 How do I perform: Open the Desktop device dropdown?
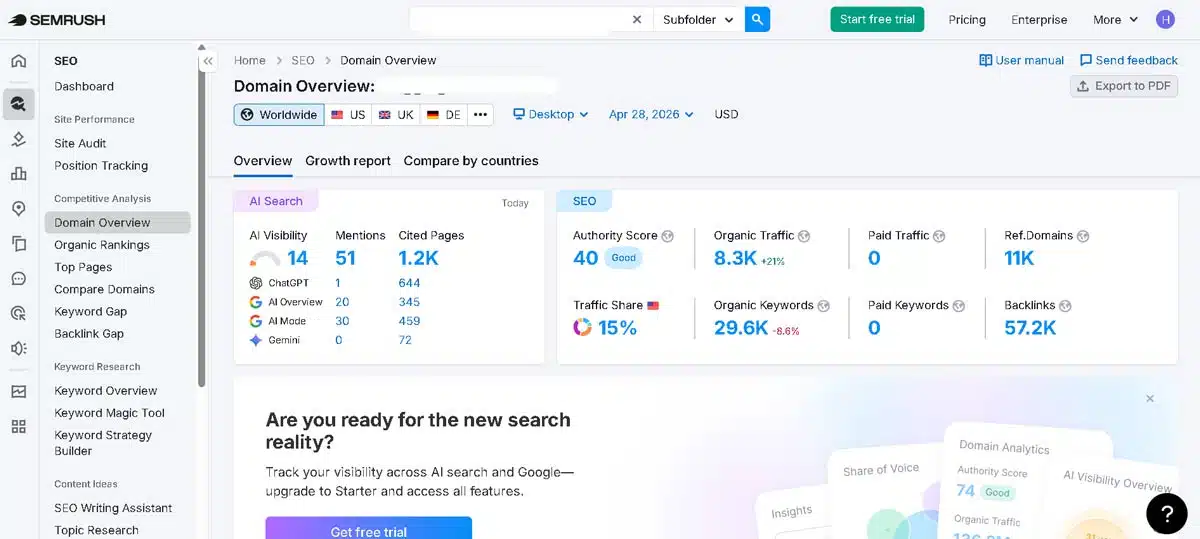pos(551,114)
